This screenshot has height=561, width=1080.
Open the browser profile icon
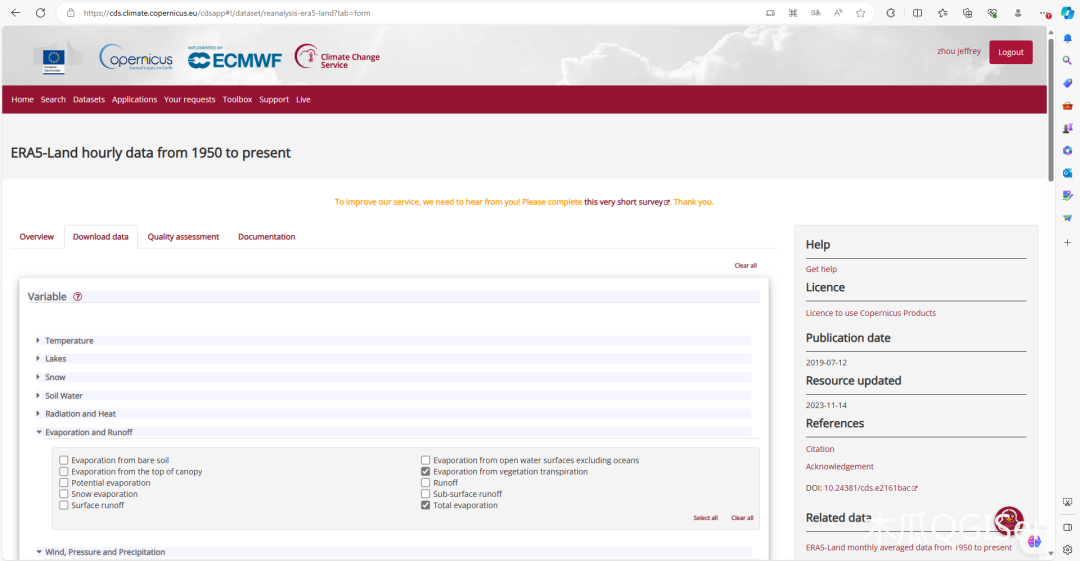[1018, 12]
